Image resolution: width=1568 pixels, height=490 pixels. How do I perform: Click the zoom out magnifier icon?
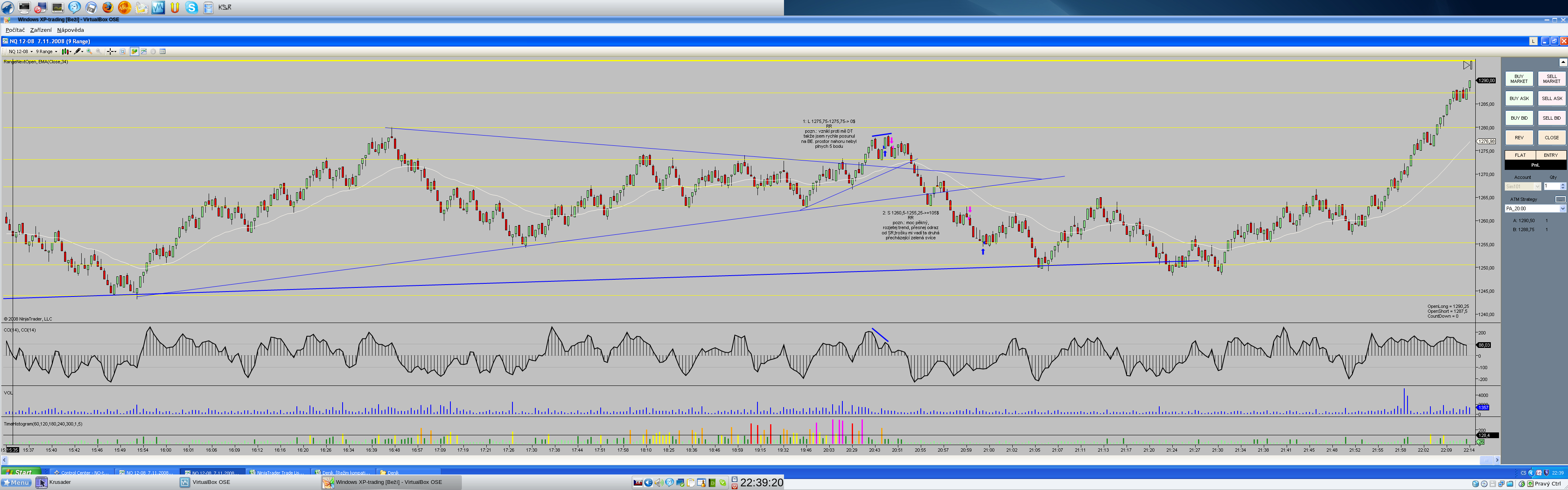tap(98, 52)
